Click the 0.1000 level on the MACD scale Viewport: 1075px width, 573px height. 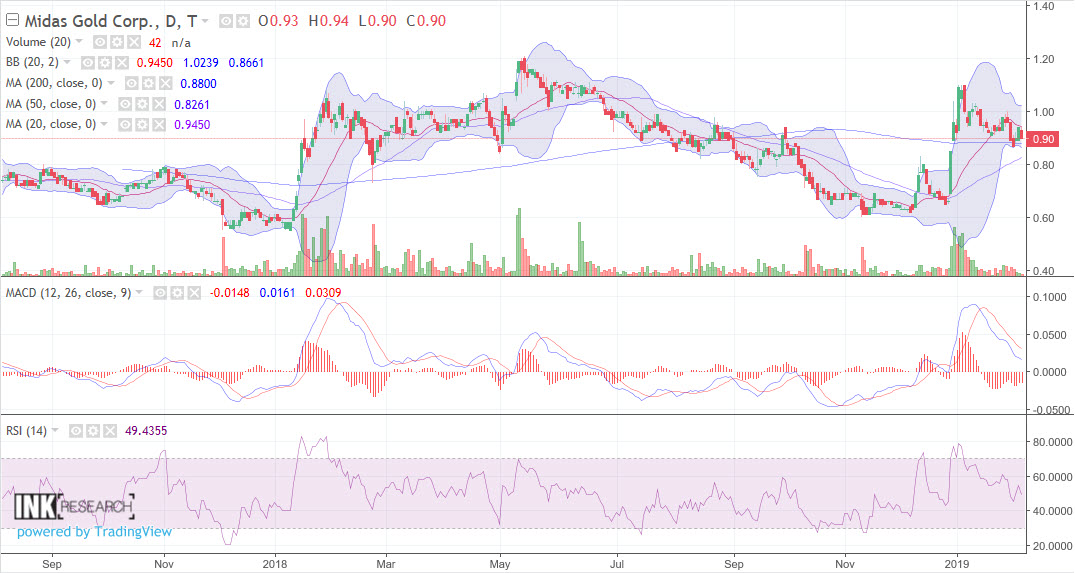(1050, 297)
